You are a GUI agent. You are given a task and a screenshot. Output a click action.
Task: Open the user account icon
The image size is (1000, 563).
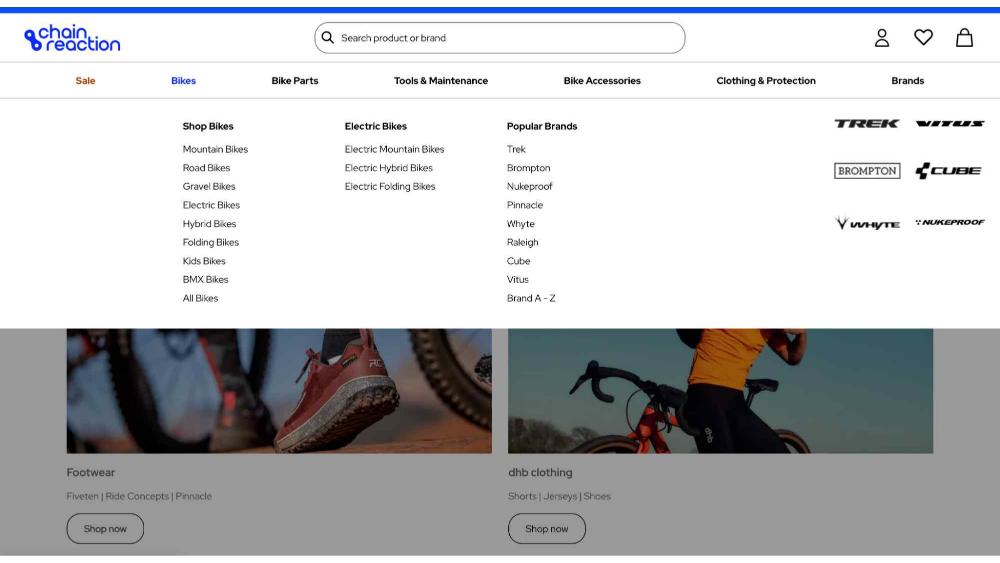coord(881,38)
